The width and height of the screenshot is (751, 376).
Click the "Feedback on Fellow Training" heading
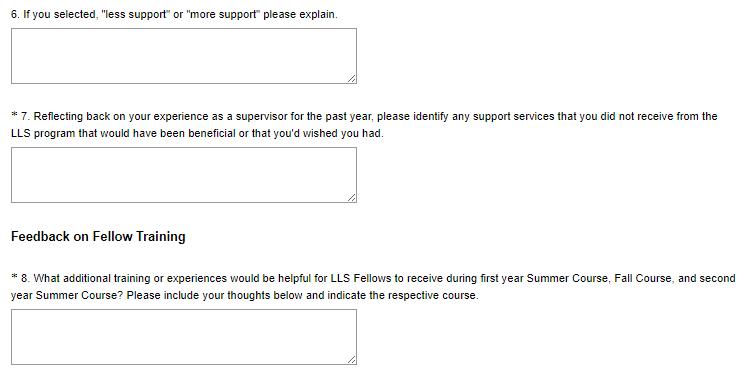pyautogui.click(x=98, y=237)
